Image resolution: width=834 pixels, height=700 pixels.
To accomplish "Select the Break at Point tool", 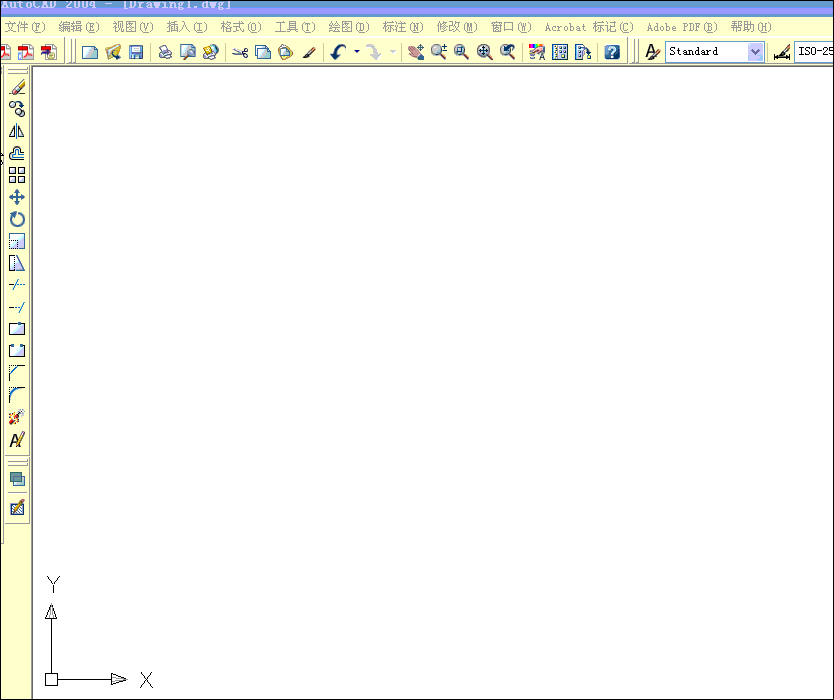I will 17,329.
